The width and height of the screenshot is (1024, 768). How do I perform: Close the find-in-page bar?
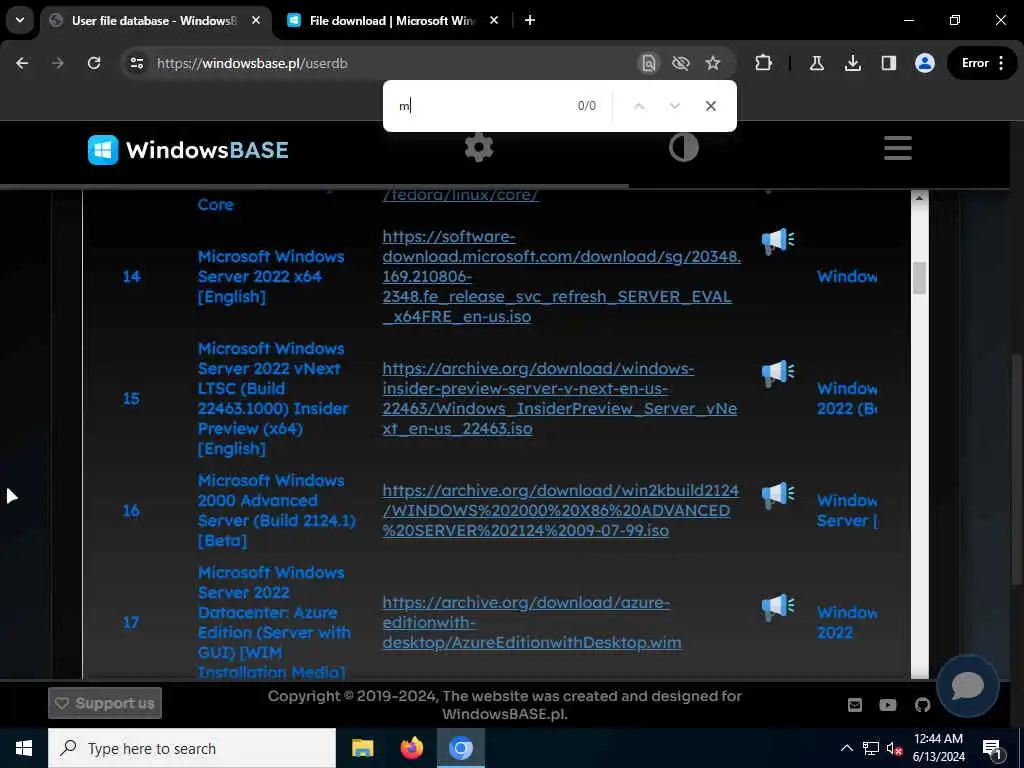711,106
